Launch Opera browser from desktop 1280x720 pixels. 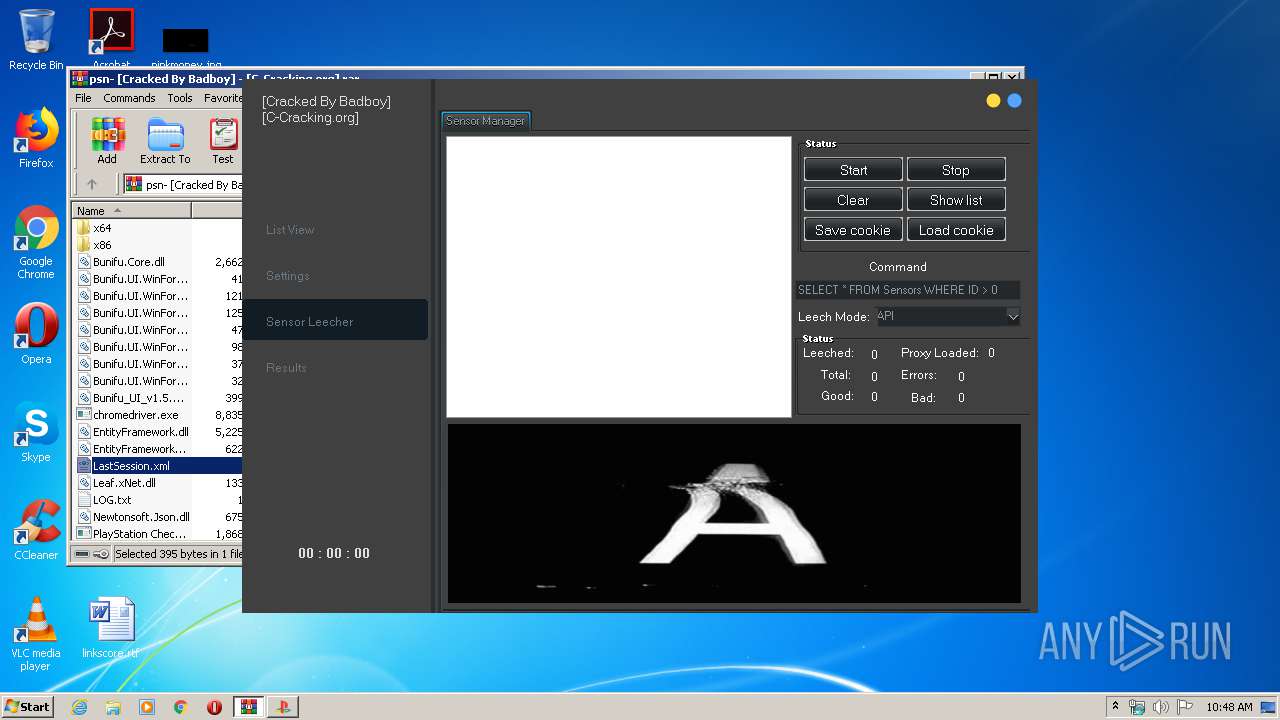click(36, 334)
